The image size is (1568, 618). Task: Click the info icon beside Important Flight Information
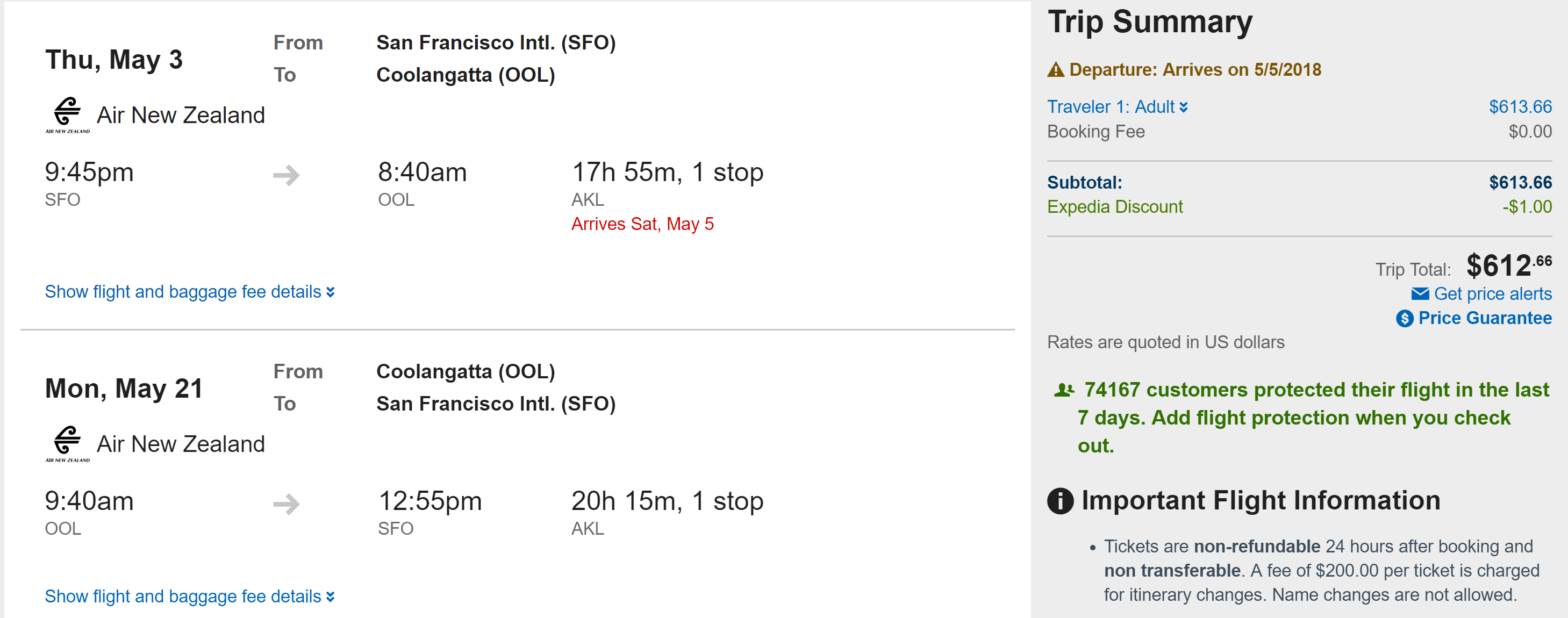coord(1059,501)
